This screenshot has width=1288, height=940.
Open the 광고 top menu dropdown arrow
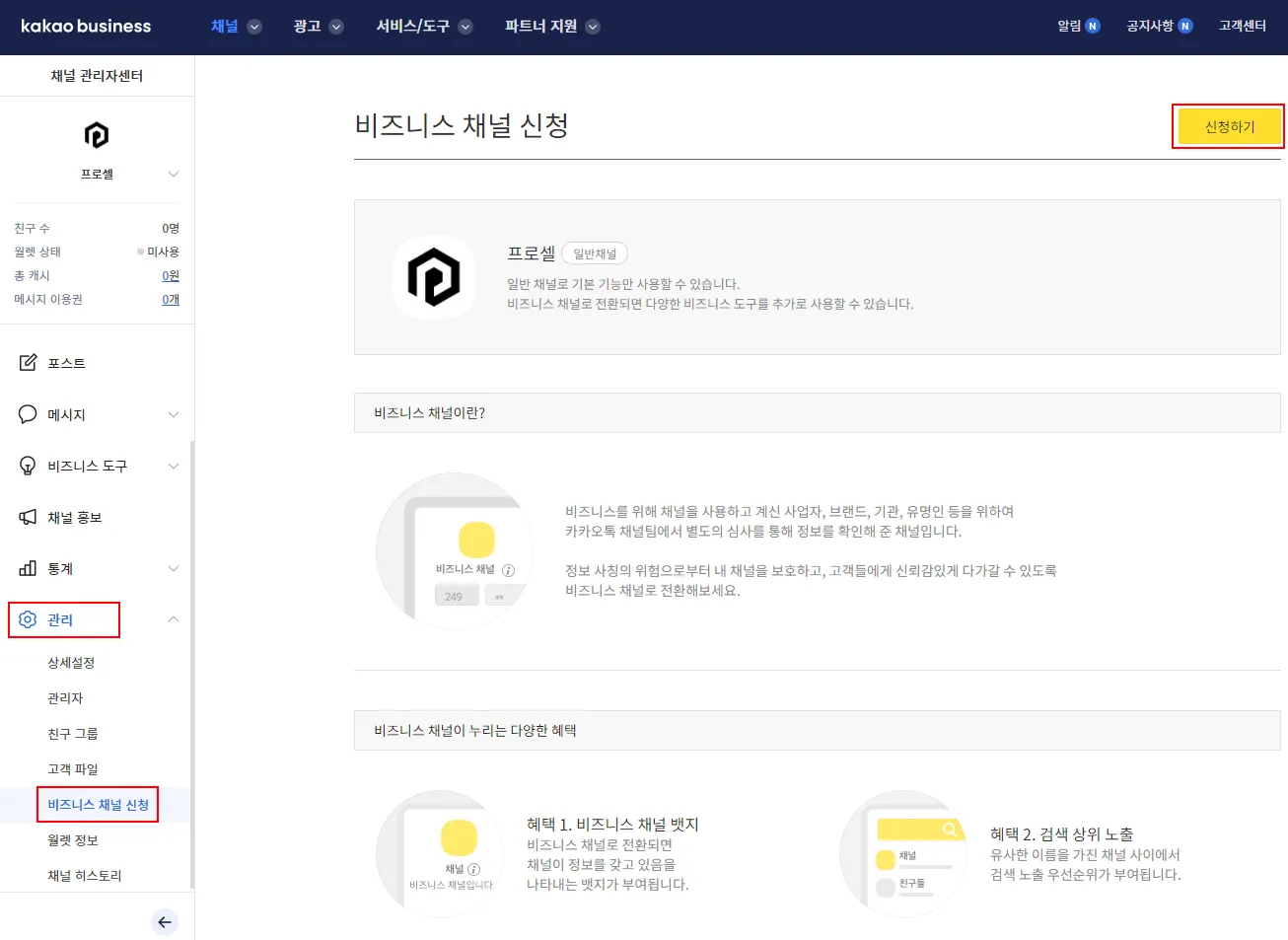(336, 27)
